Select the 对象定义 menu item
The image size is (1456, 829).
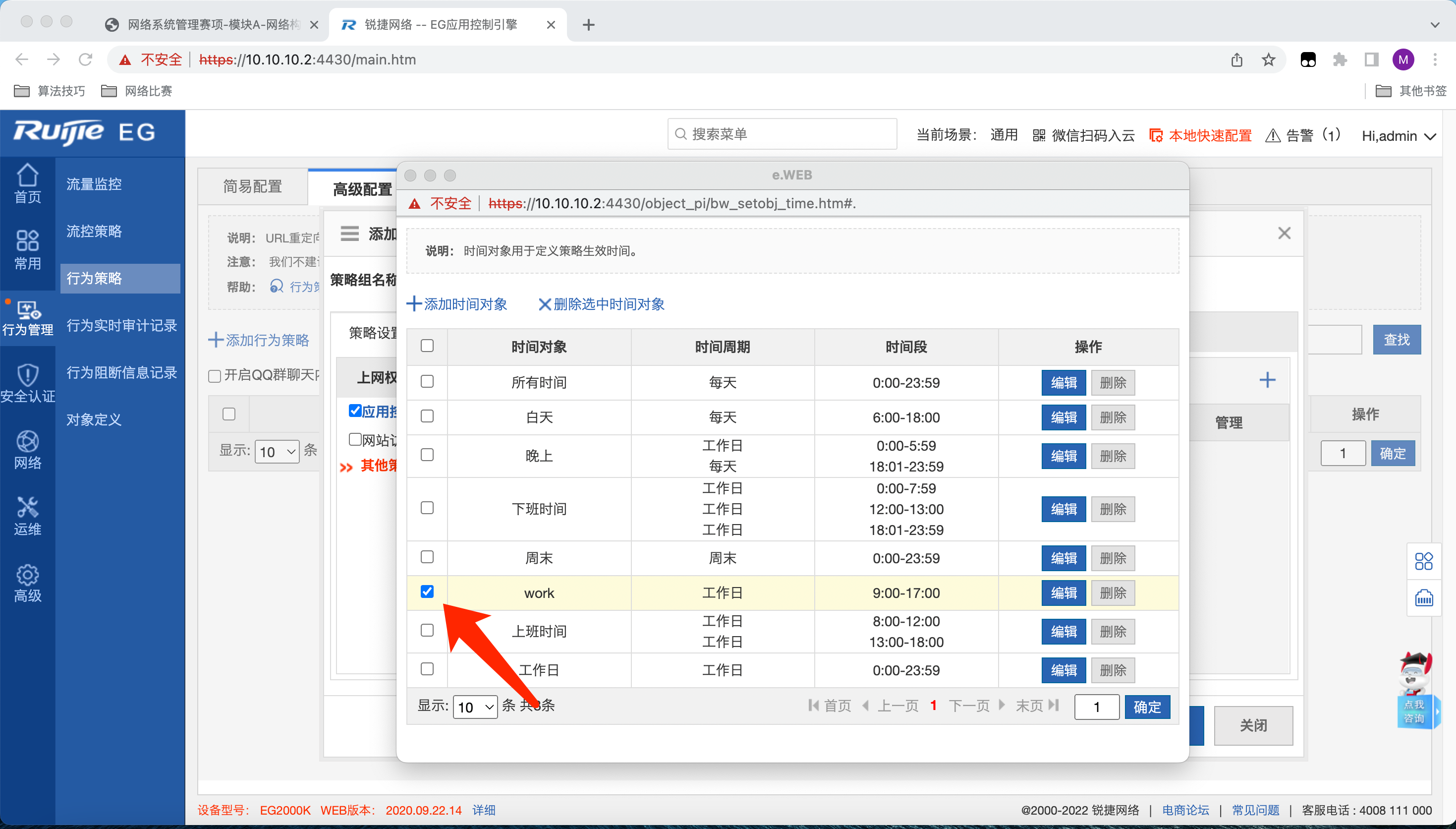point(94,419)
